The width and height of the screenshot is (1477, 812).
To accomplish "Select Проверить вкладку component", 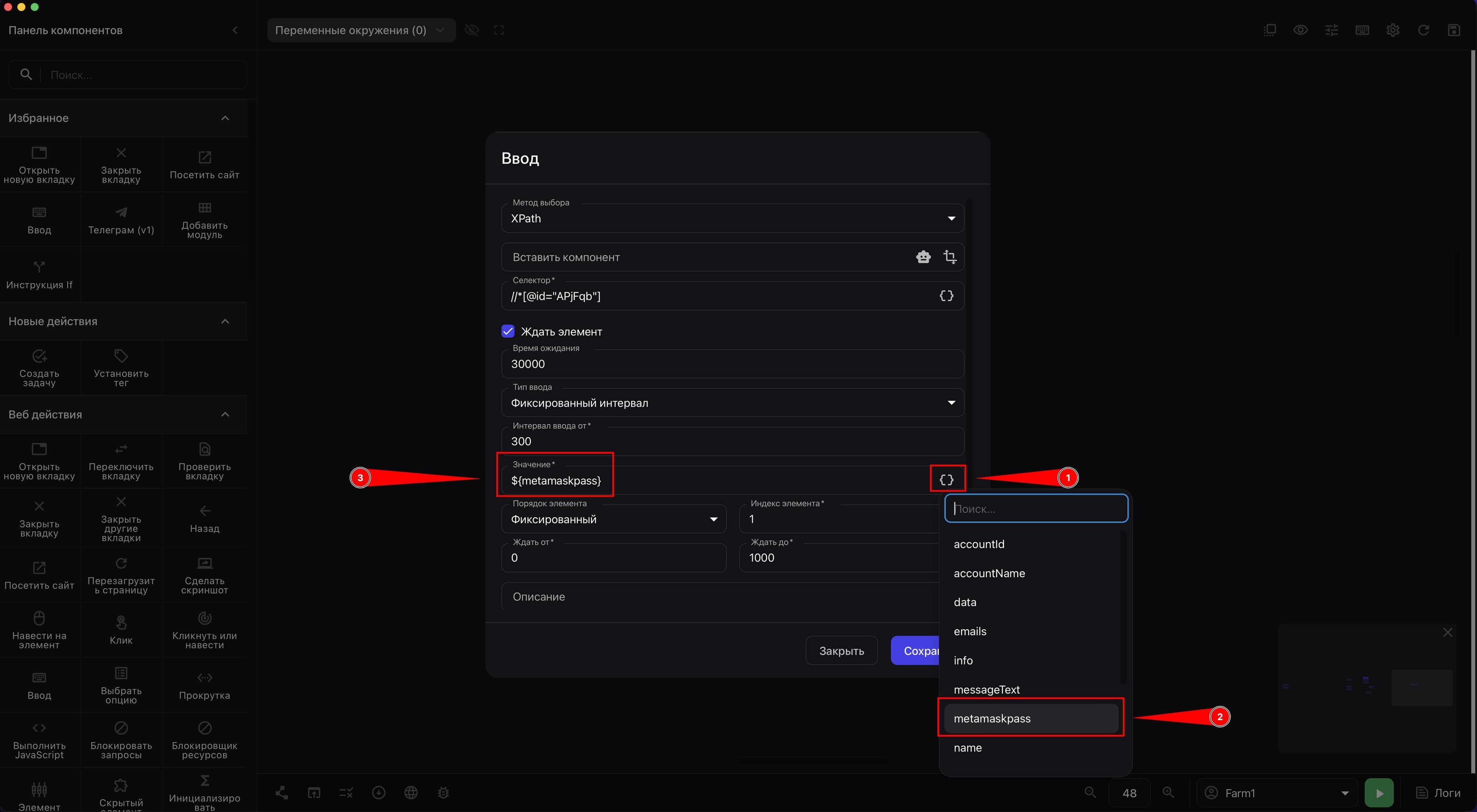I will pyautogui.click(x=205, y=461).
